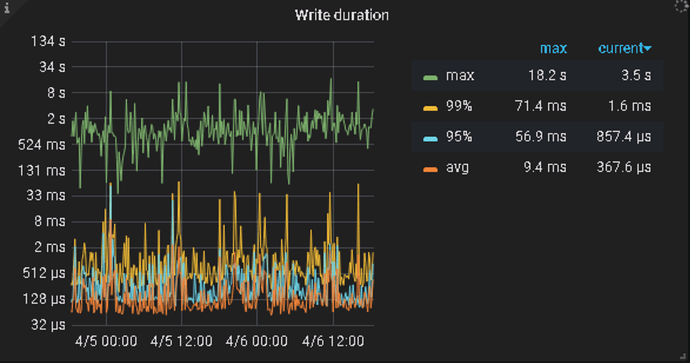Click the 4/5 00:00 time axis label
This screenshot has width=690, height=363.
pos(106,341)
